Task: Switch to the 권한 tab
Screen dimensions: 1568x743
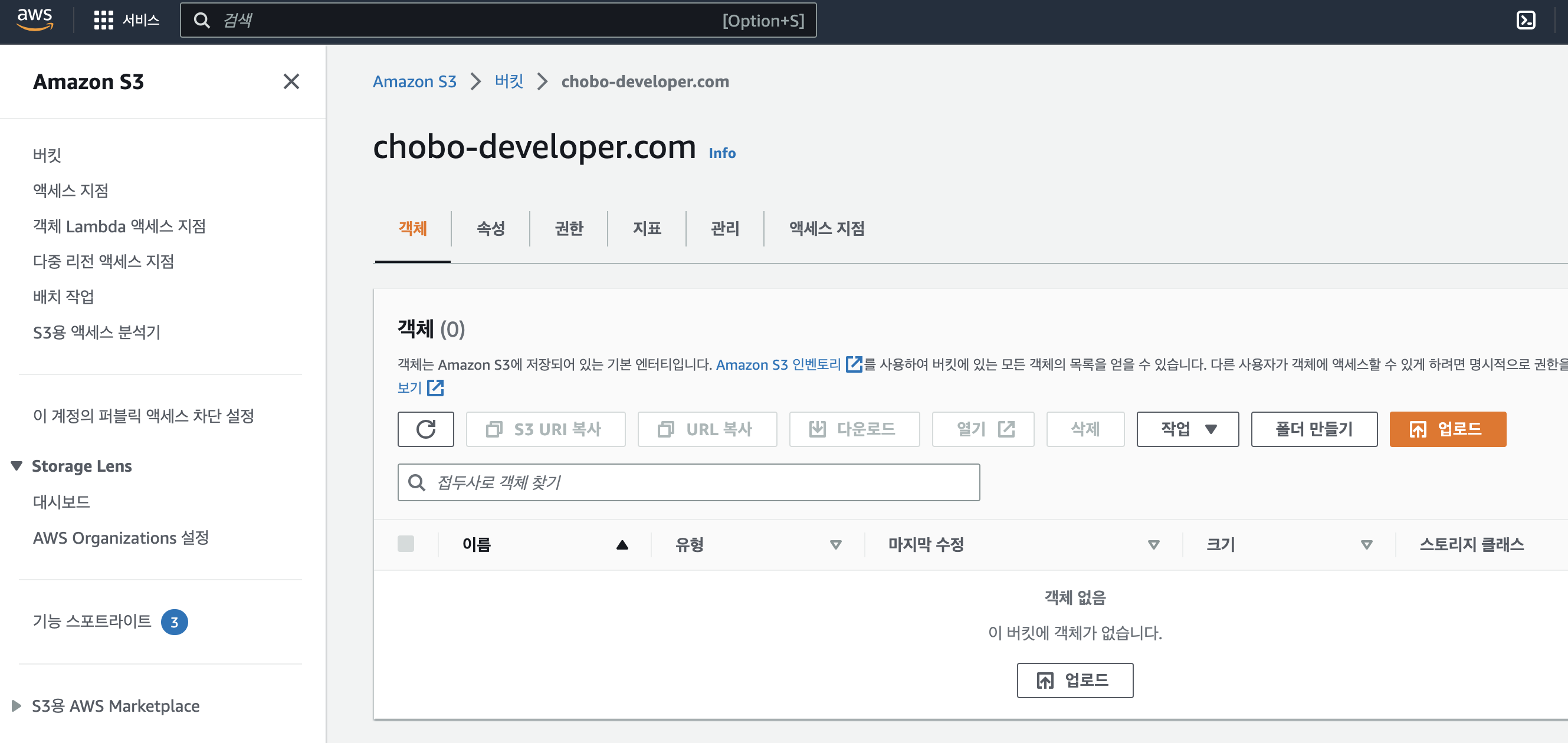Action: [569, 228]
